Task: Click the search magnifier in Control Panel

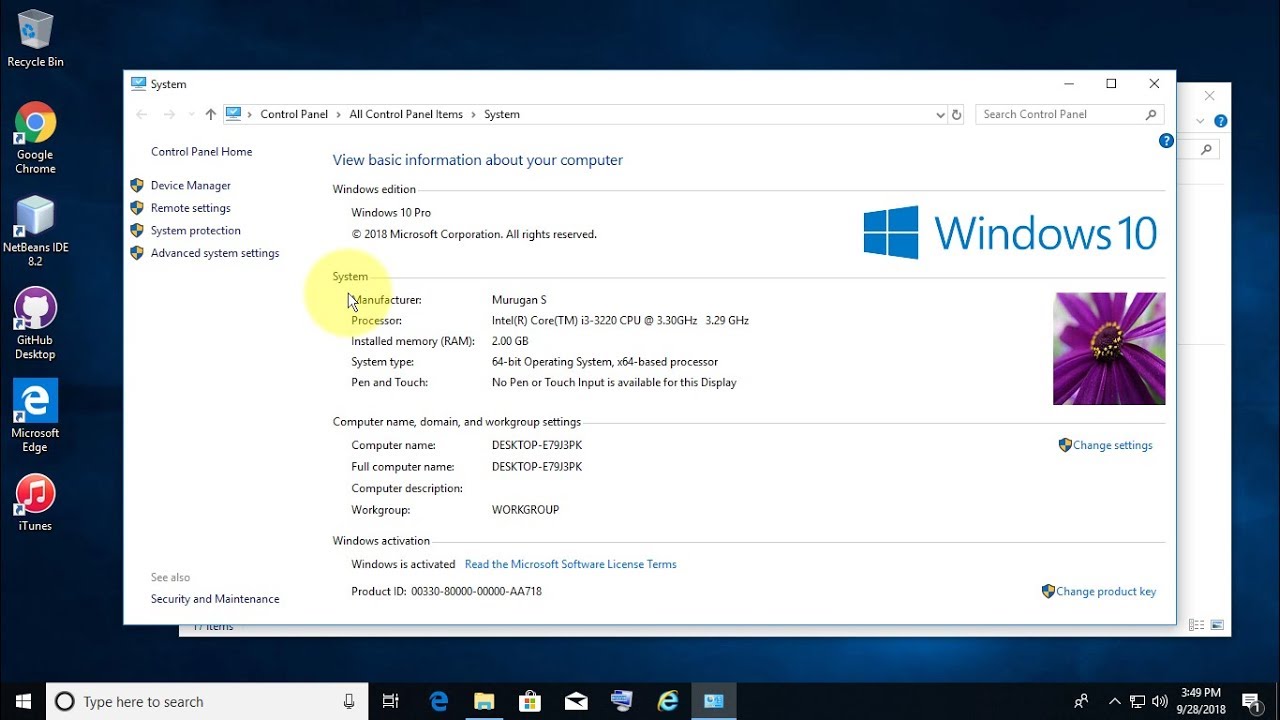Action: tap(1151, 114)
